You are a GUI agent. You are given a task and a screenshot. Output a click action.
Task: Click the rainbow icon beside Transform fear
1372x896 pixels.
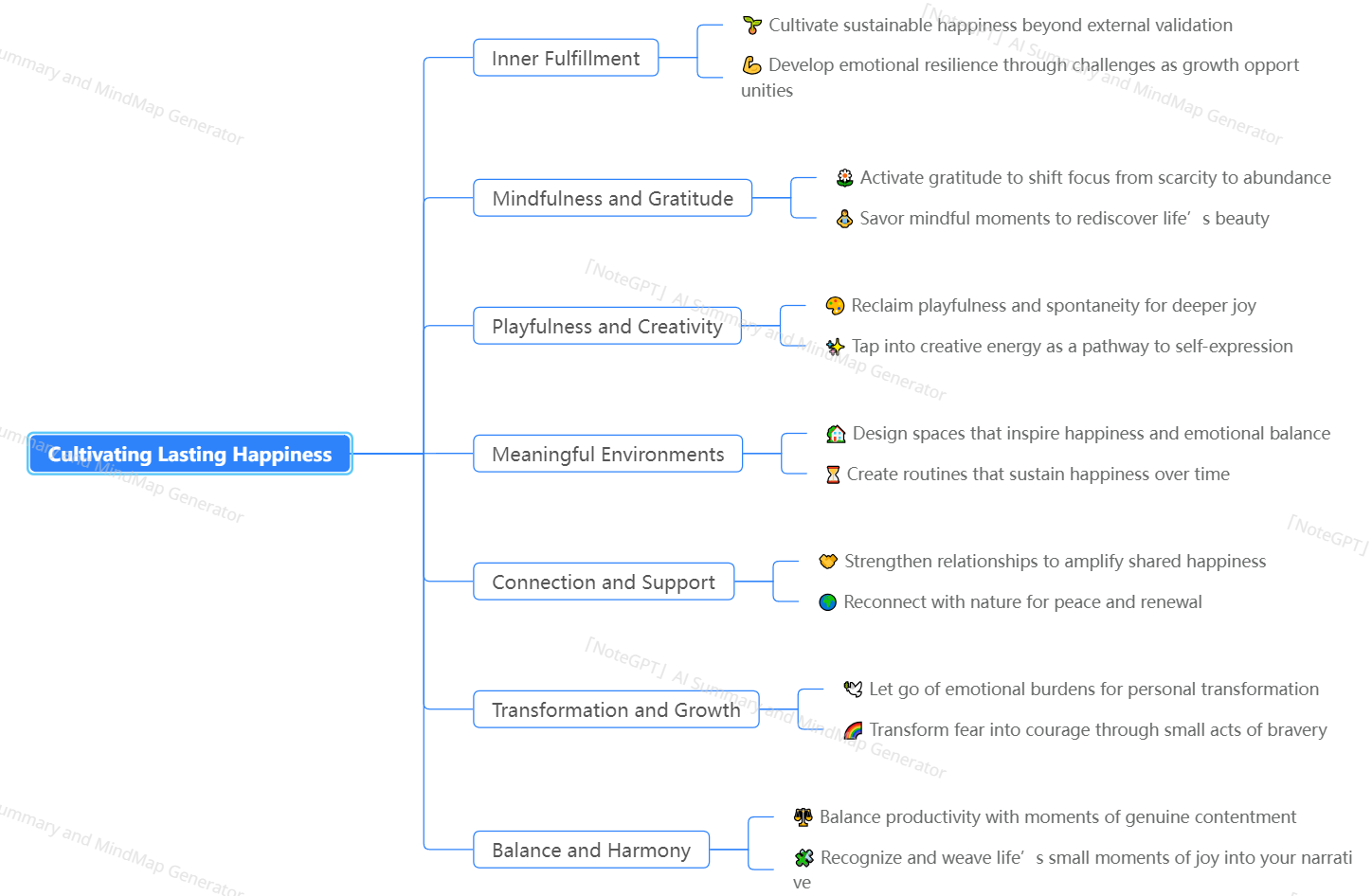point(854,730)
